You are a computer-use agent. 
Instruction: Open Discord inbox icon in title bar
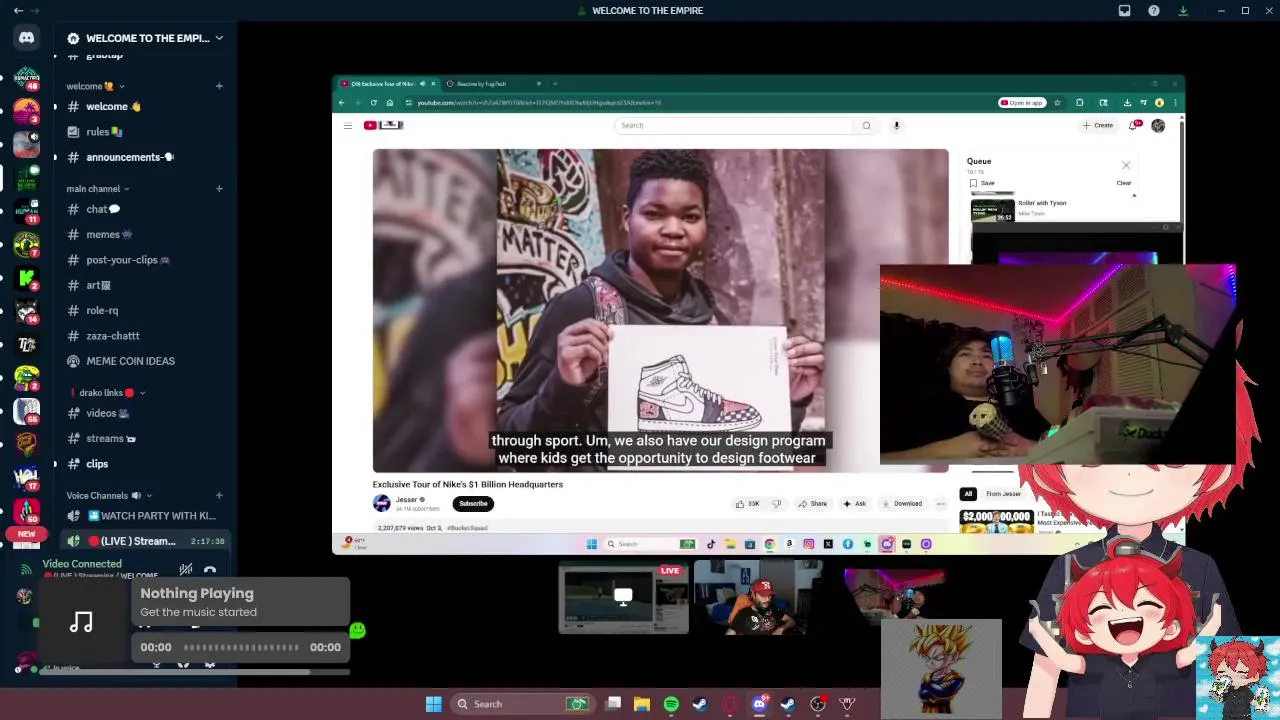point(1124,11)
